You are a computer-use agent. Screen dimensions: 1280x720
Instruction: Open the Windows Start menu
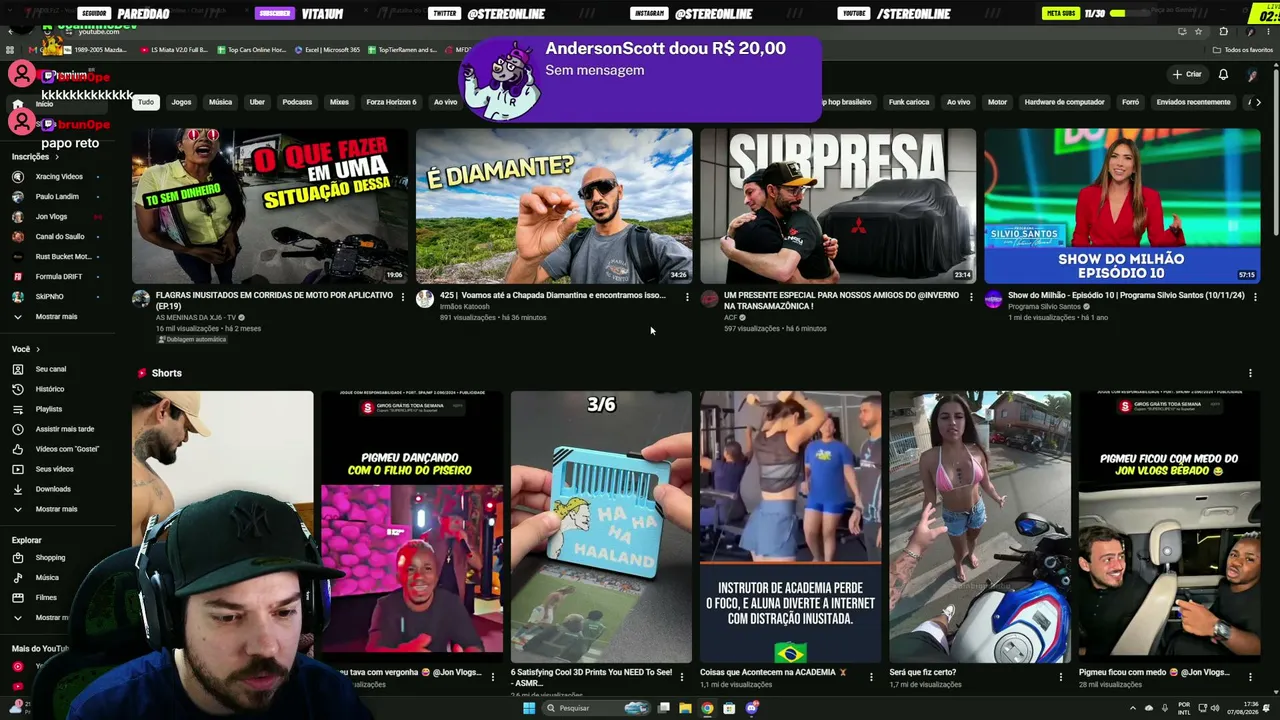click(x=529, y=708)
